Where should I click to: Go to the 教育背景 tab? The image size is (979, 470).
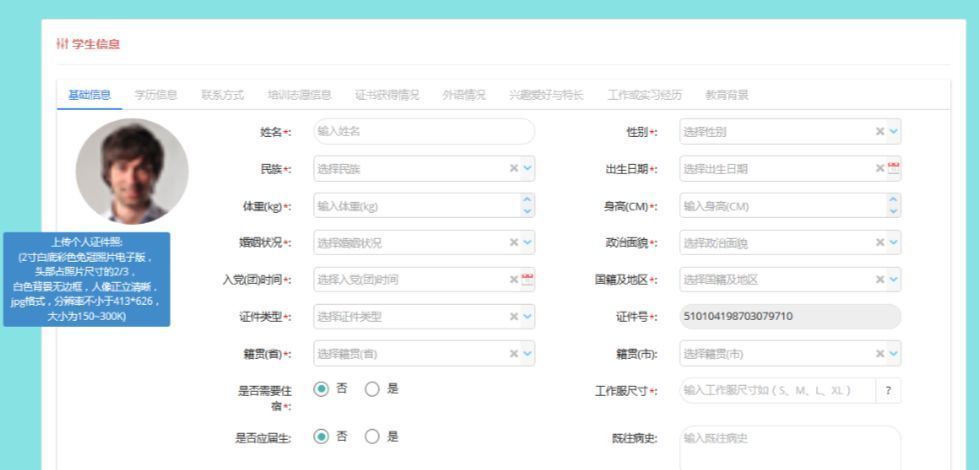(727, 95)
